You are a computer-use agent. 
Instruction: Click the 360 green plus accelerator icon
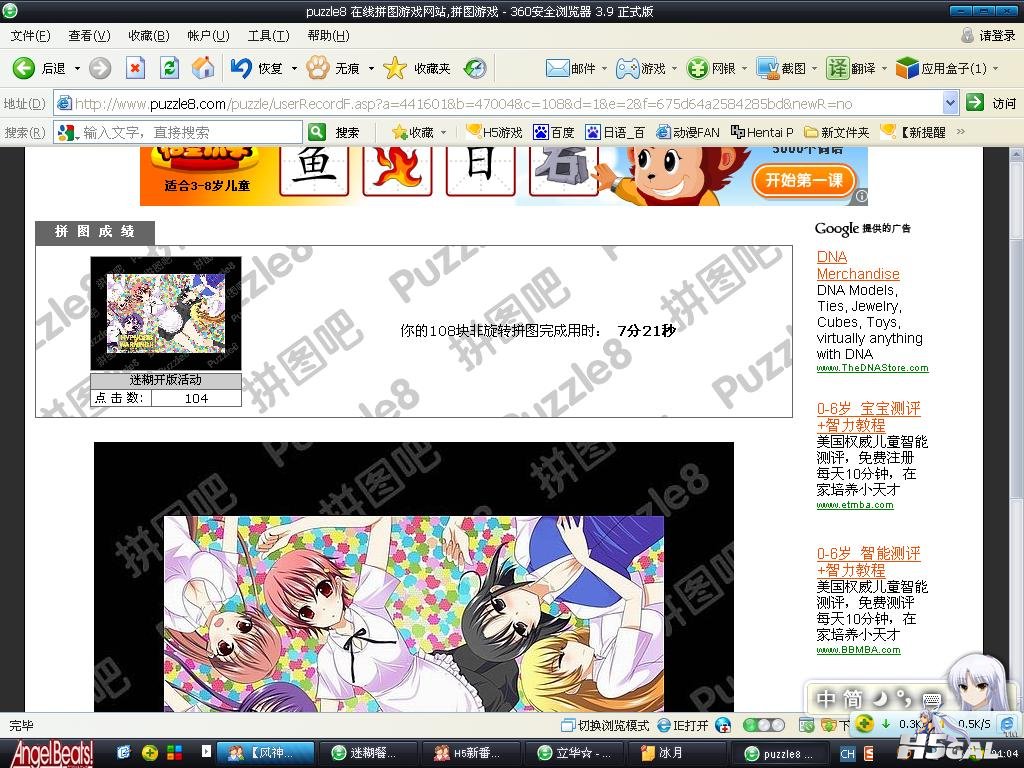pyautogui.click(x=865, y=724)
